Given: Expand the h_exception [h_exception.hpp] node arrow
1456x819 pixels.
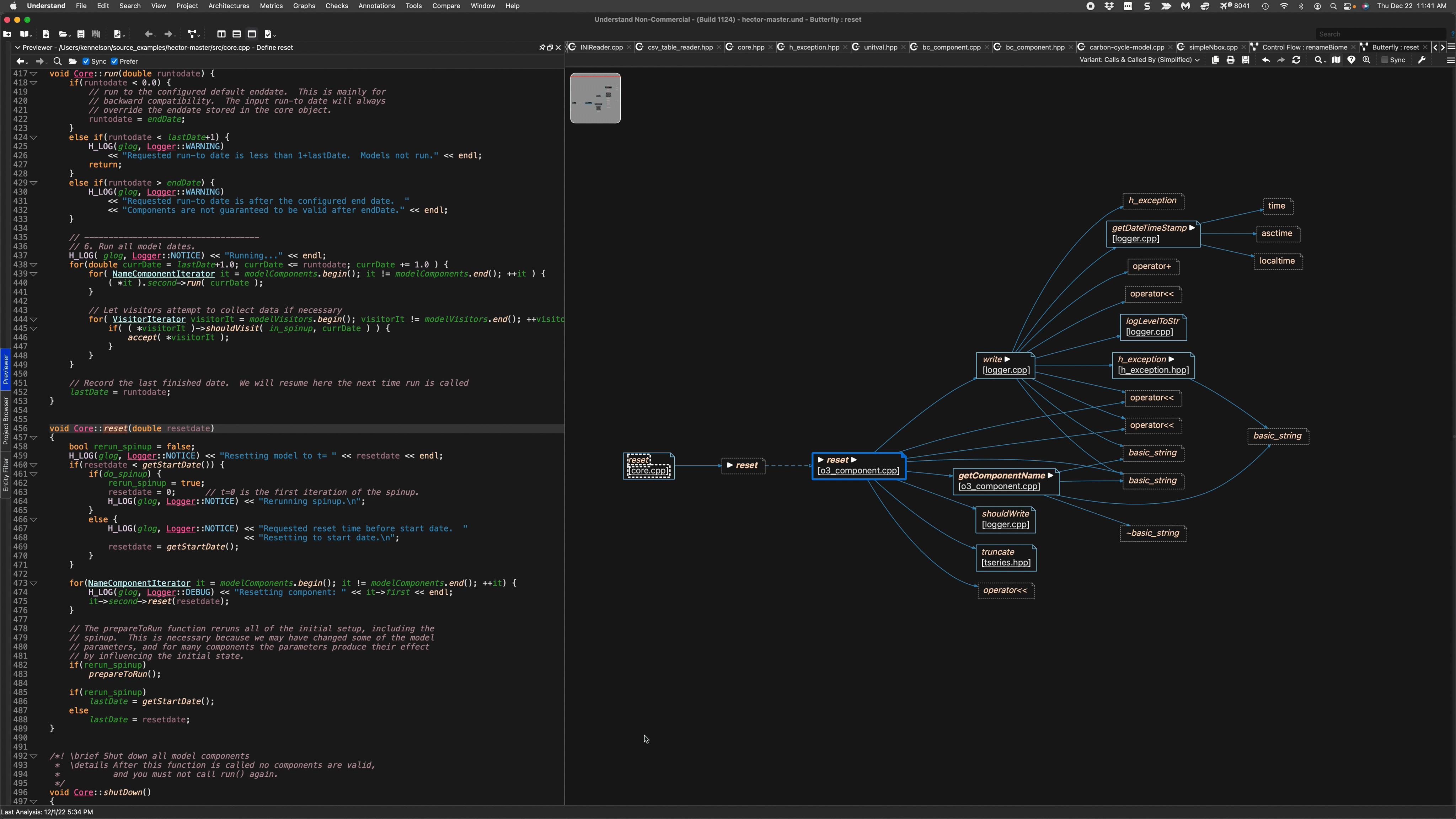Looking at the screenshot, I should (x=1172, y=359).
